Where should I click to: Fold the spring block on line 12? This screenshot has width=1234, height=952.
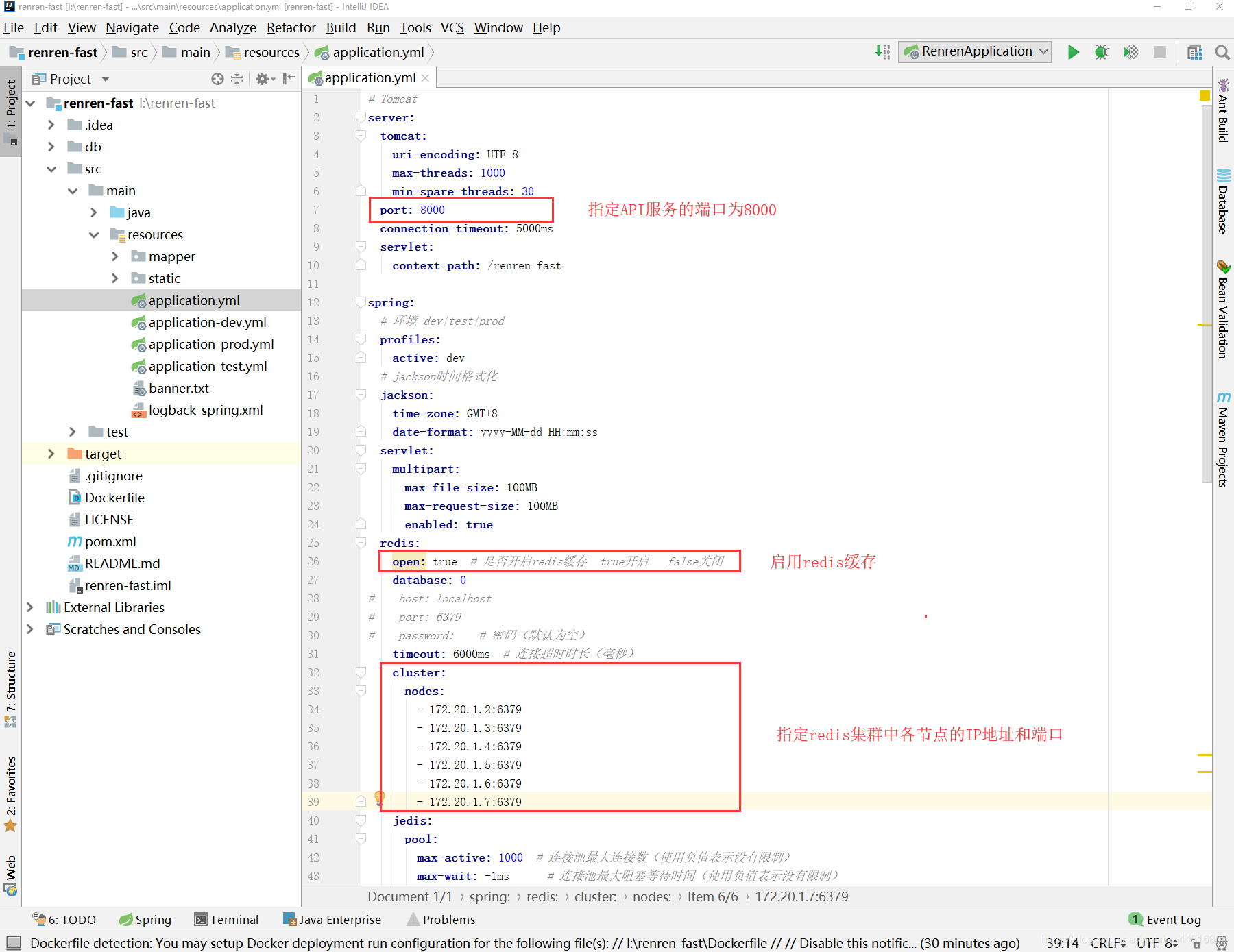tap(361, 302)
